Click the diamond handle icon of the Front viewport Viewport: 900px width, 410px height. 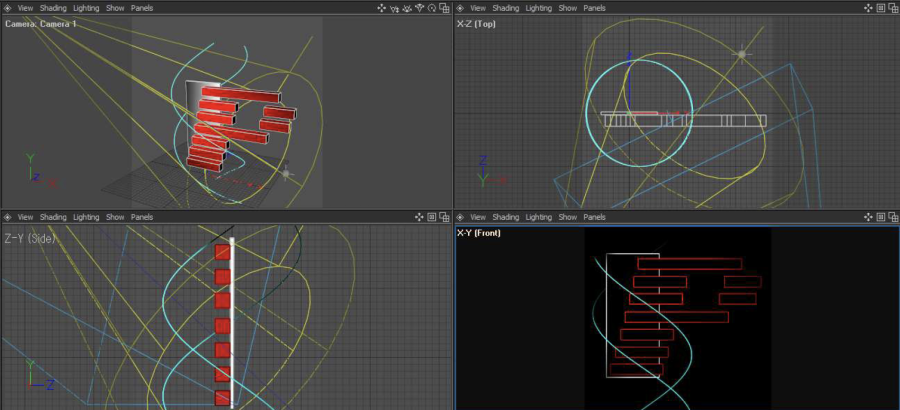[461, 217]
